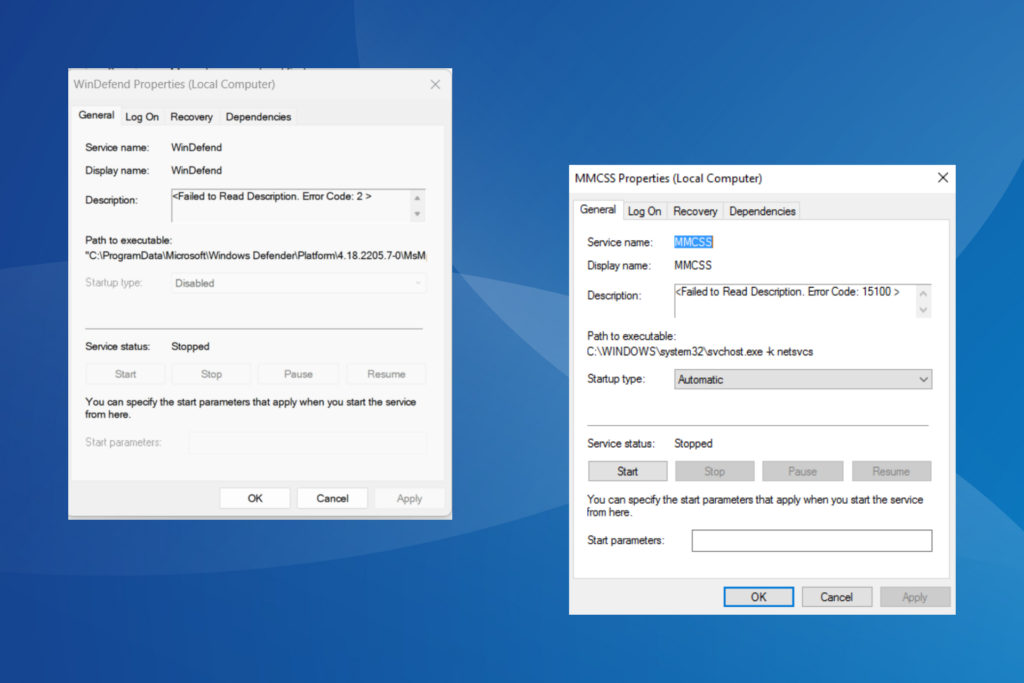The height and width of the screenshot is (683, 1024).
Task: Open Dependencies tab in MMCSS Properties
Action: 762,212
